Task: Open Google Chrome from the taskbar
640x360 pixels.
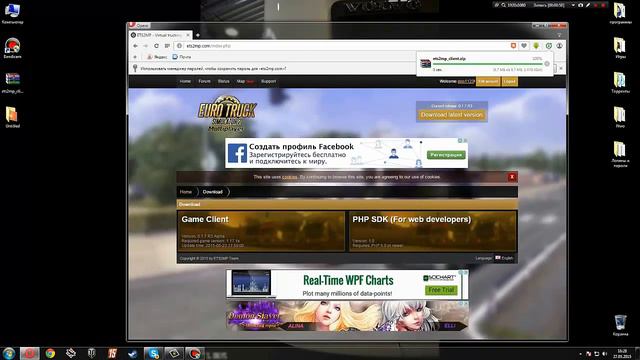Action: [50, 353]
